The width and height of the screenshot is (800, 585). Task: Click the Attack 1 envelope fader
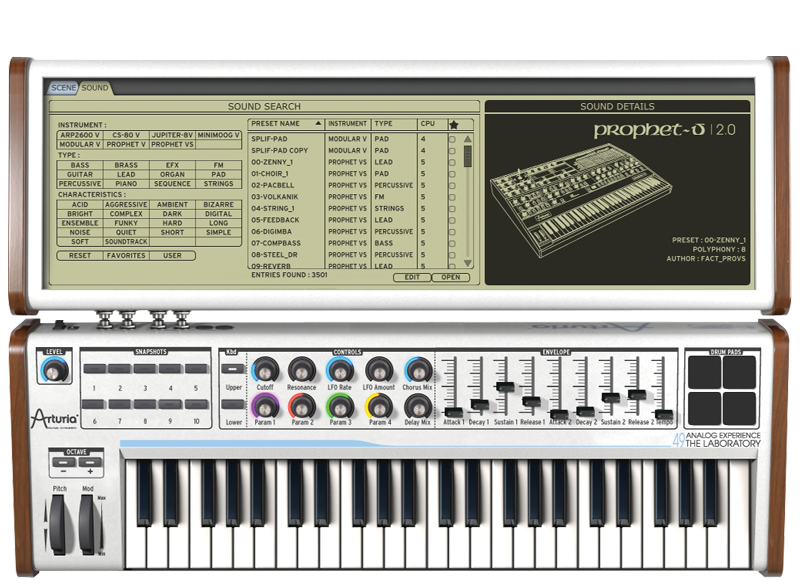coord(453,412)
